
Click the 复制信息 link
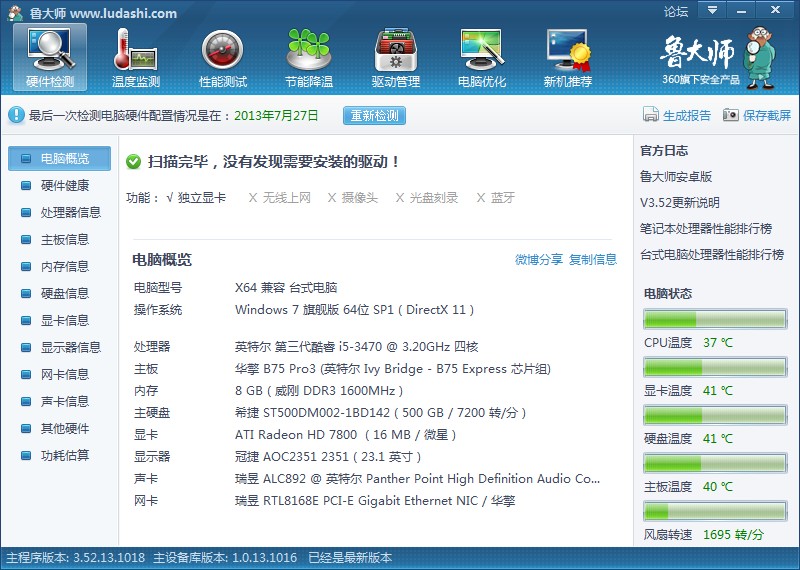click(x=593, y=260)
